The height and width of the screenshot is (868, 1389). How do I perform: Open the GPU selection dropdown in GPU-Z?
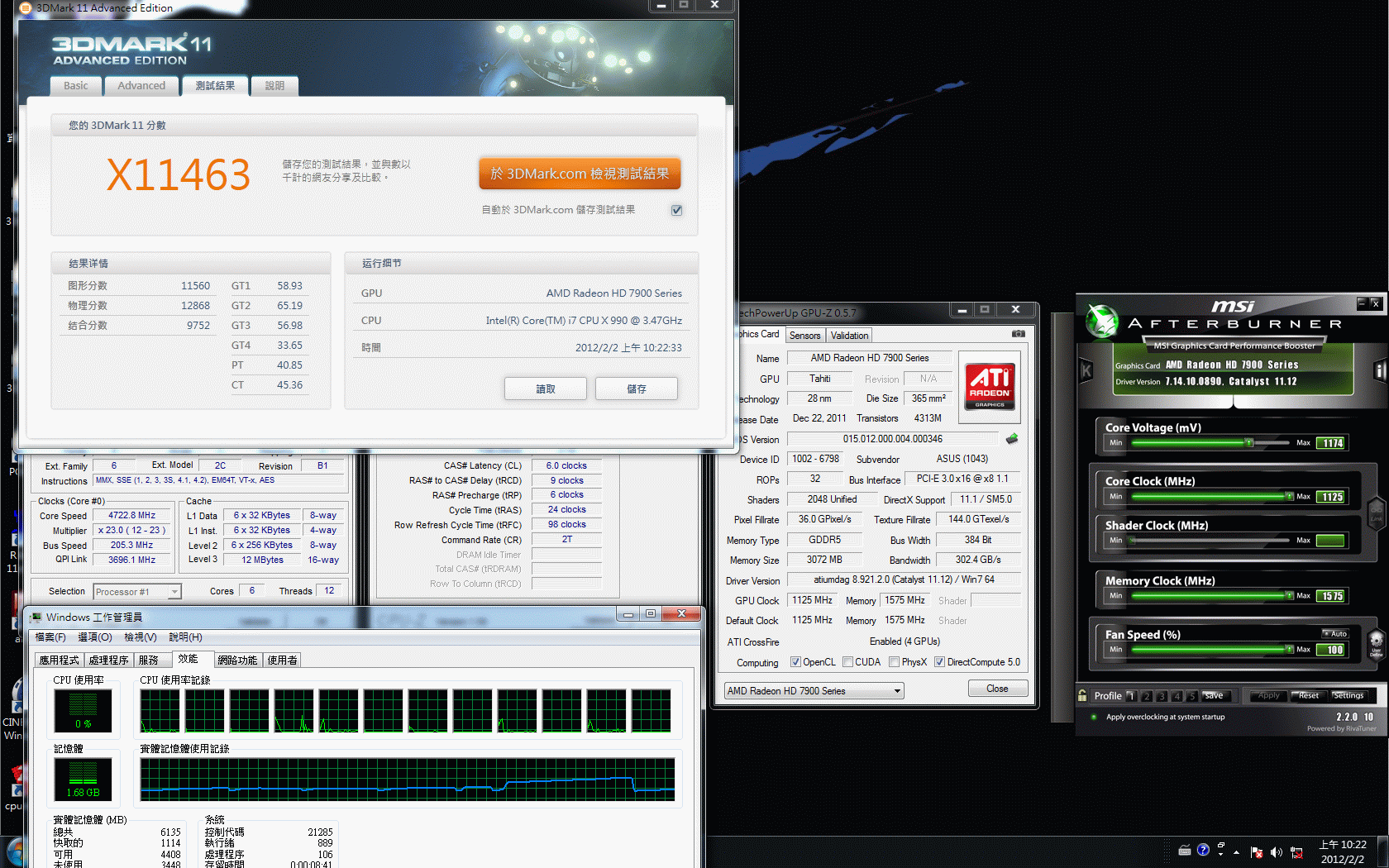[814, 691]
